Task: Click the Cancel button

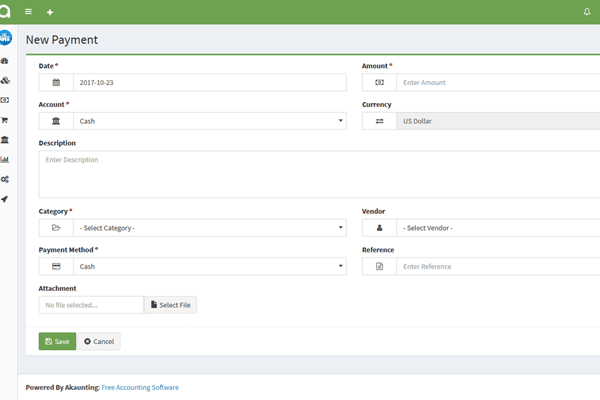Action: click(x=99, y=341)
